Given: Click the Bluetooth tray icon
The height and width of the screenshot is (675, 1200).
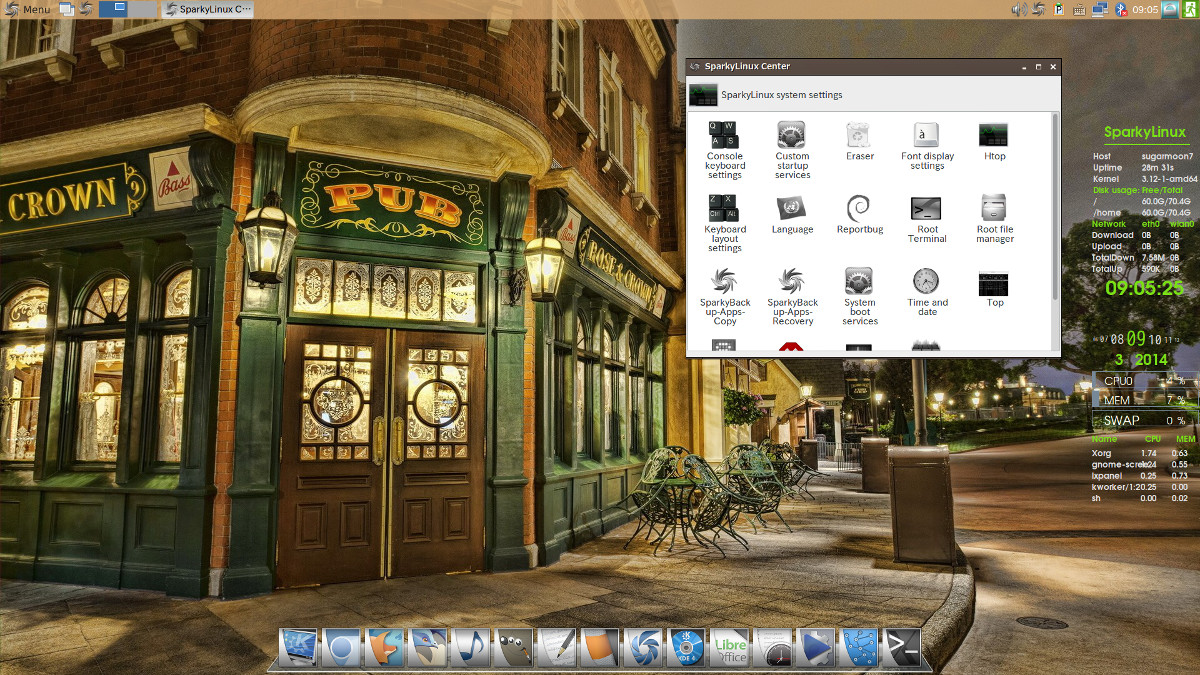Looking at the screenshot, I should pos(1121,9).
